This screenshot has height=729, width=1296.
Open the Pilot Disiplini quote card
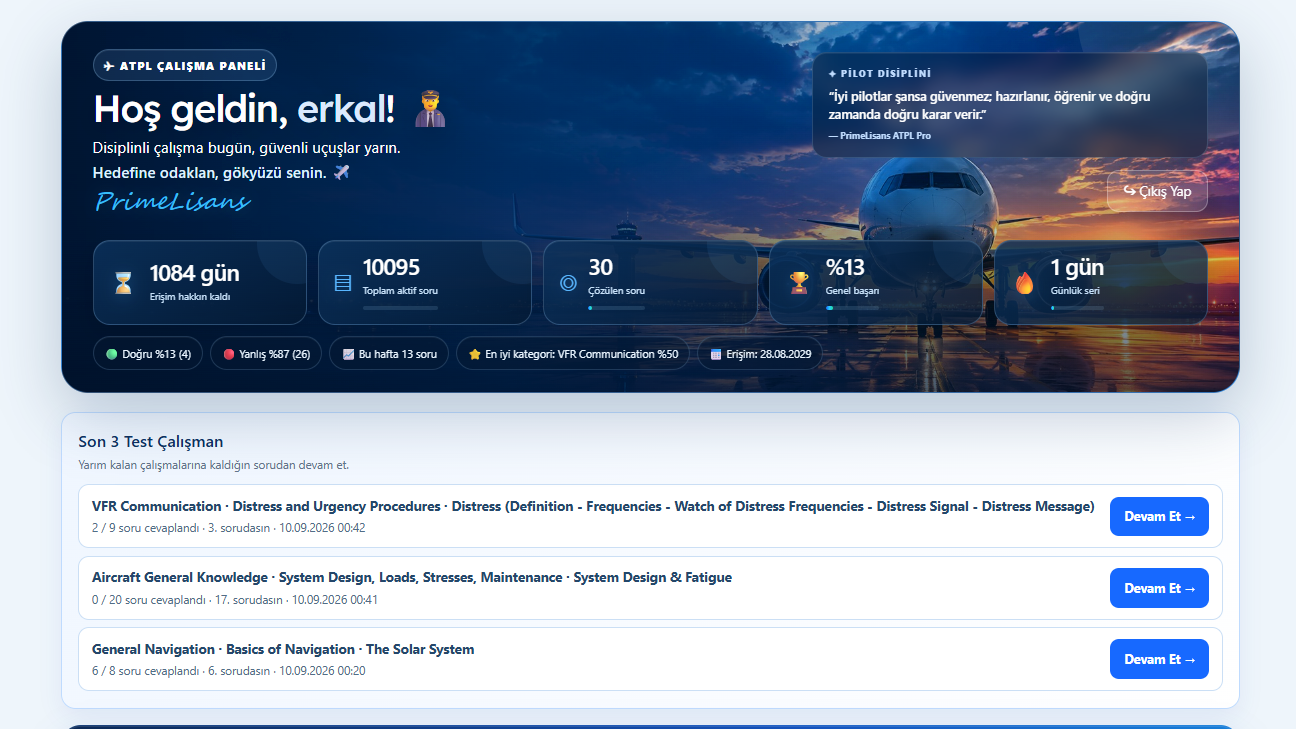1010,105
